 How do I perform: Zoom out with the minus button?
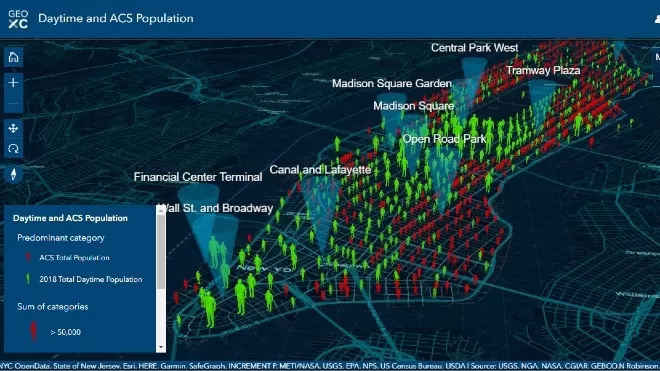click(13, 103)
